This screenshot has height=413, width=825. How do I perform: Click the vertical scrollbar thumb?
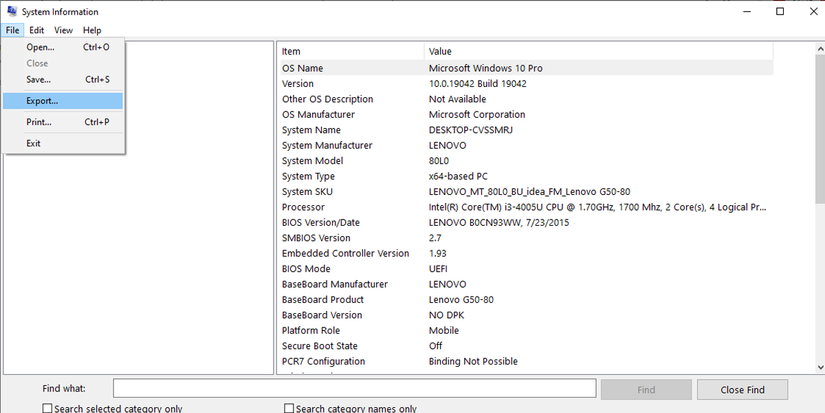click(820, 129)
